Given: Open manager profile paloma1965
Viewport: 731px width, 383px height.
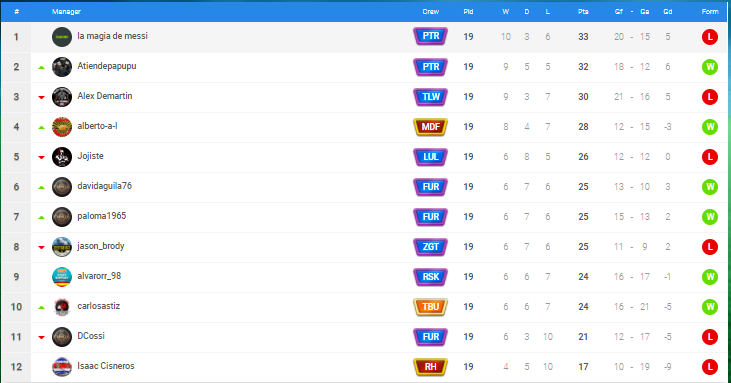Looking at the screenshot, I should 102,216.
